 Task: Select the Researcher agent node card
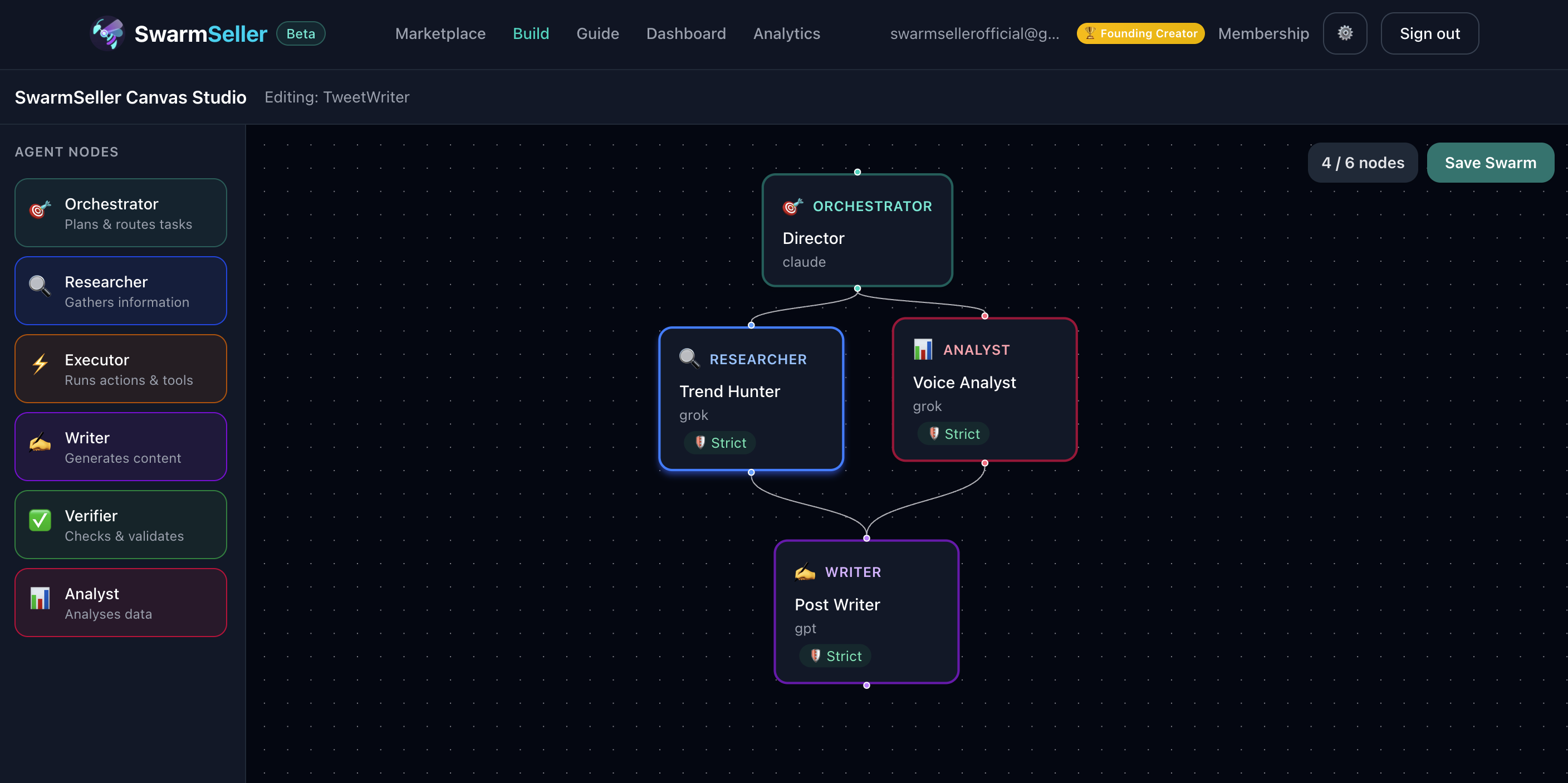click(120, 291)
